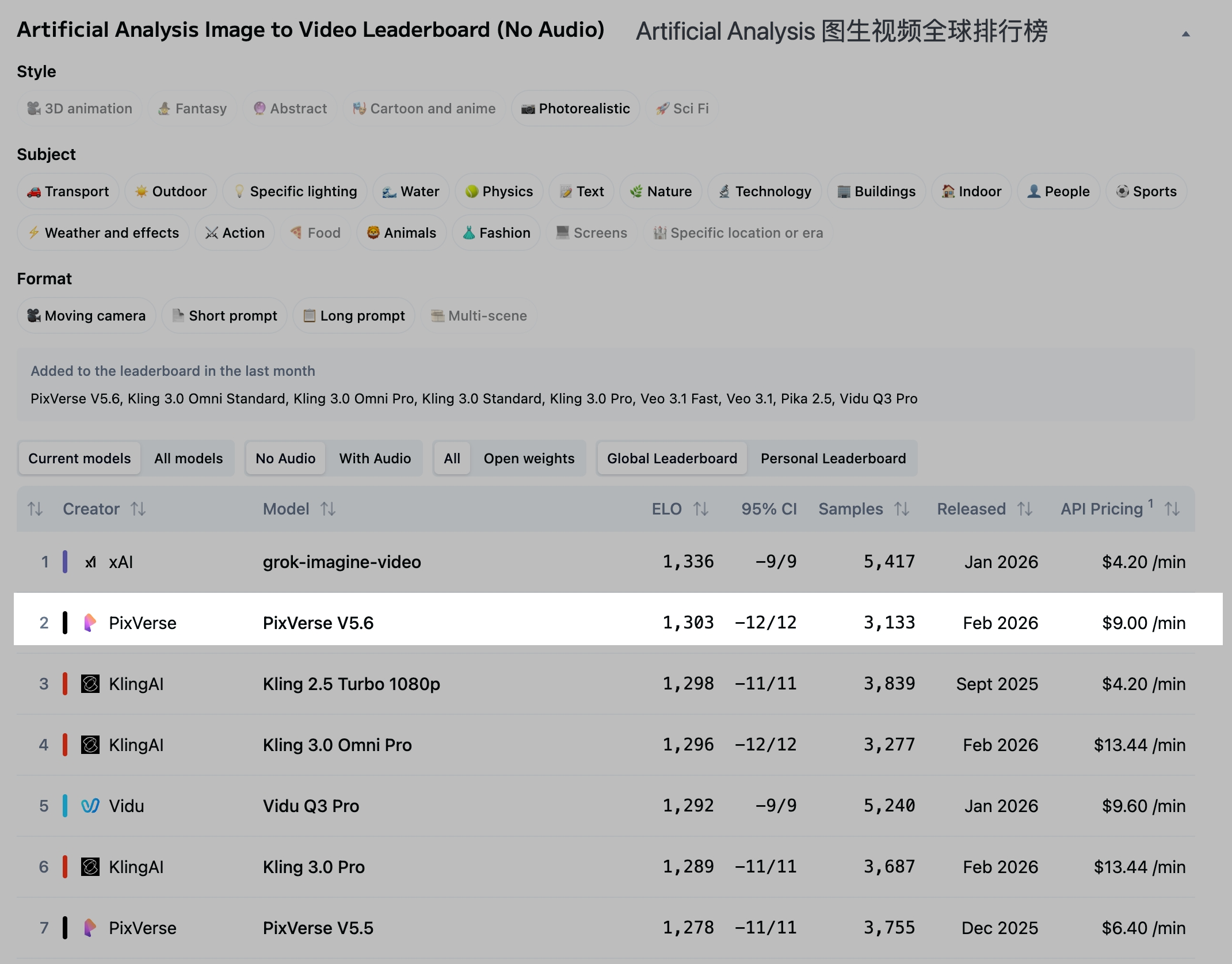Toggle the Animals subject filter
The height and width of the screenshot is (964, 1232).
pos(401,233)
